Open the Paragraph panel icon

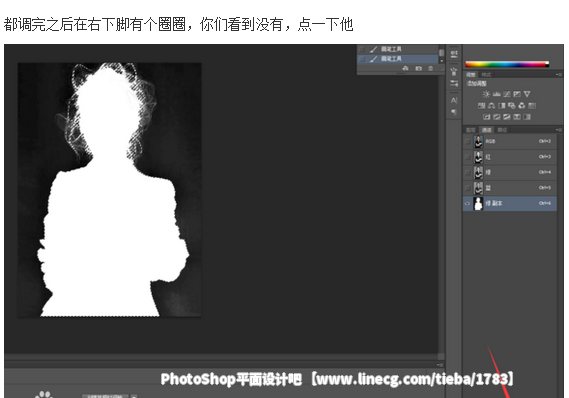tap(454, 112)
